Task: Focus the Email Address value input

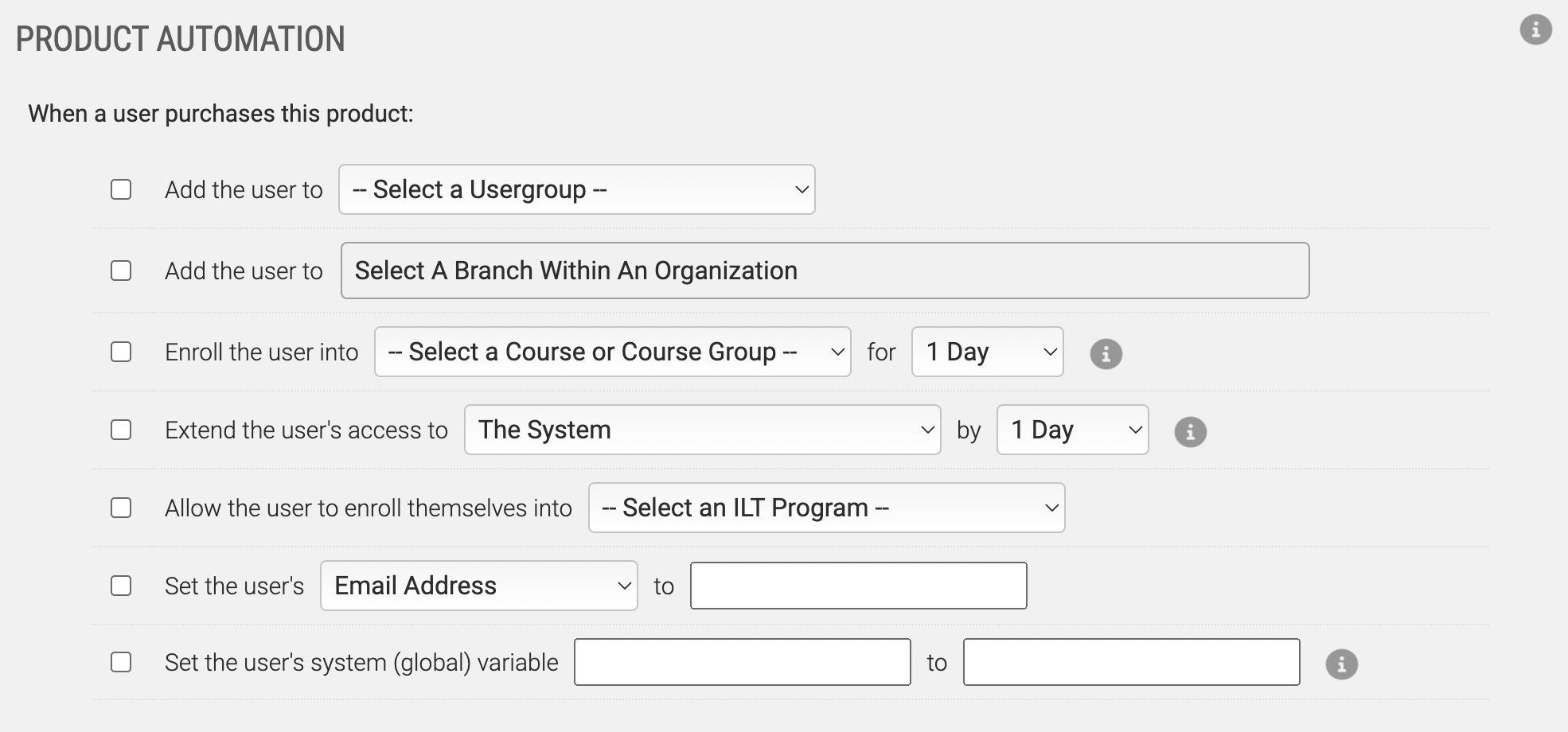Action: click(x=859, y=586)
